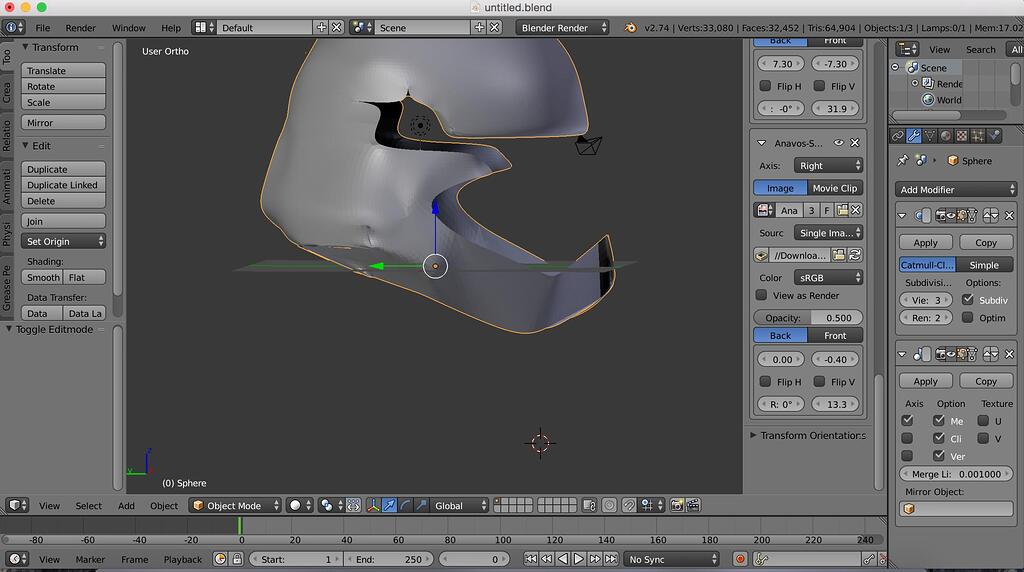This screenshot has height=572, width=1024.
Task: Enable the View as Render checkbox
Action: pyautogui.click(x=761, y=295)
